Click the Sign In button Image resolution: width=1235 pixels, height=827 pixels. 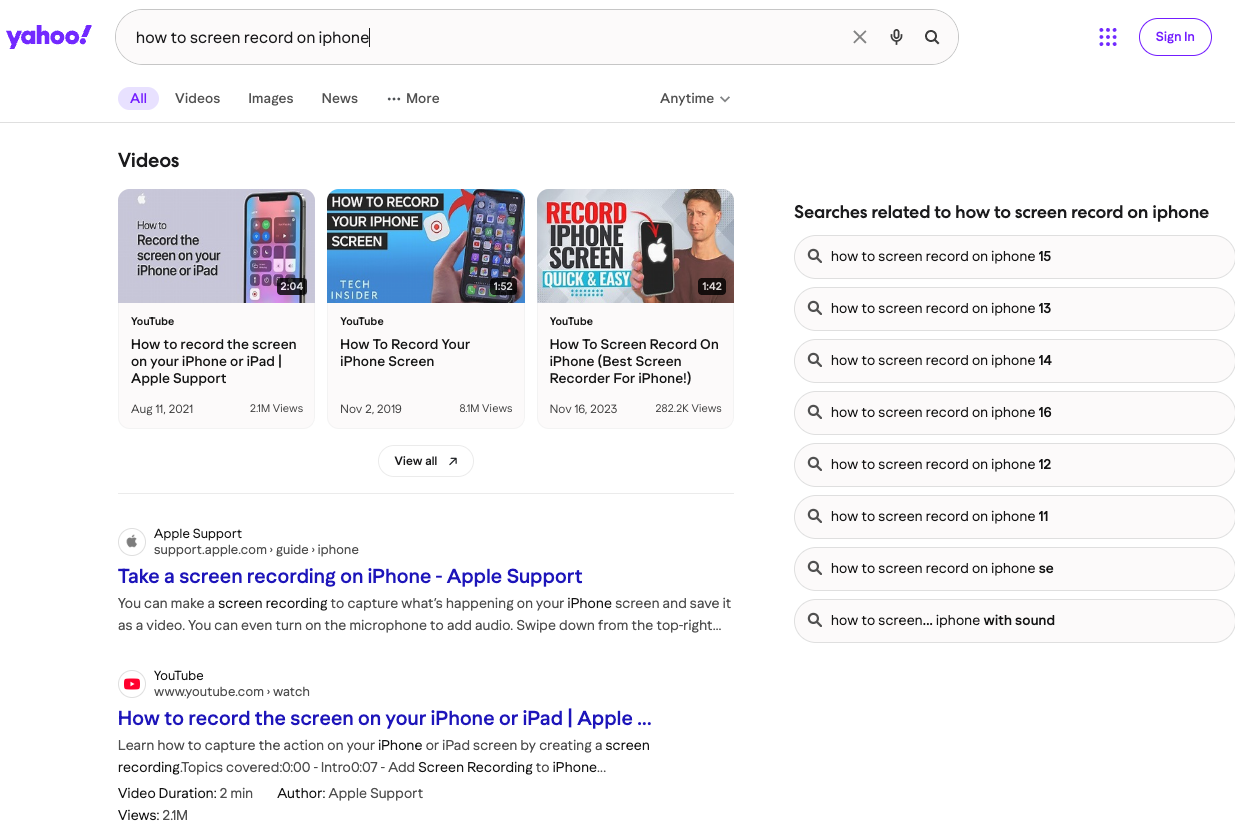[1175, 37]
